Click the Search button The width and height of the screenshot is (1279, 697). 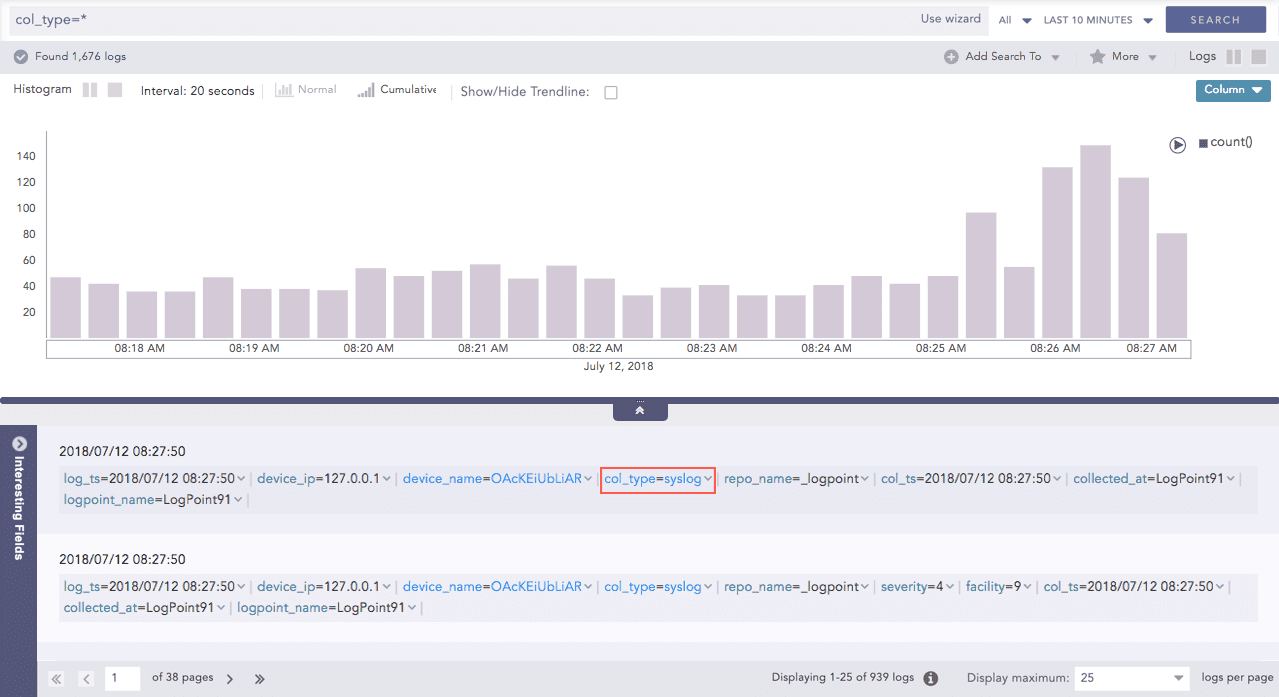click(1215, 20)
